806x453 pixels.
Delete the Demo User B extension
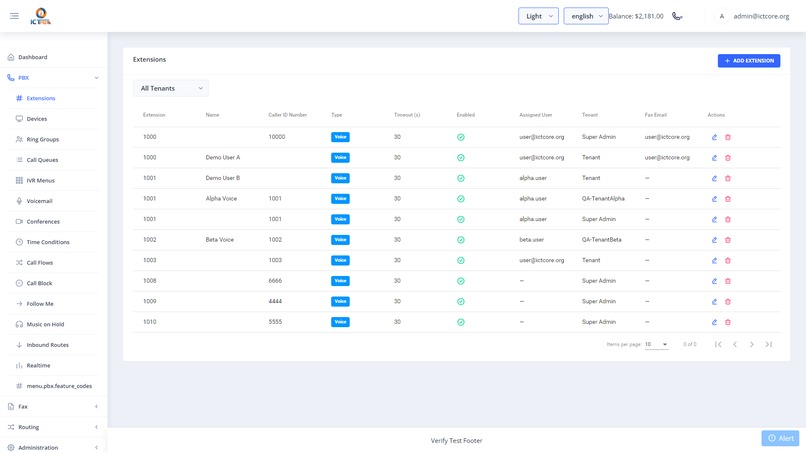click(x=728, y=178)
